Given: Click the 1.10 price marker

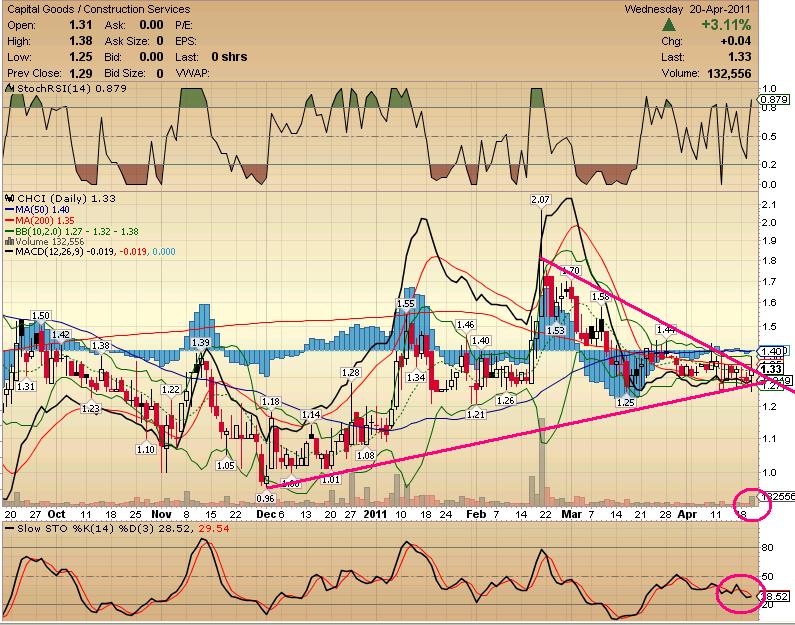Looking at the screenshot, I should pyautogui.click(x=146, y=449).
